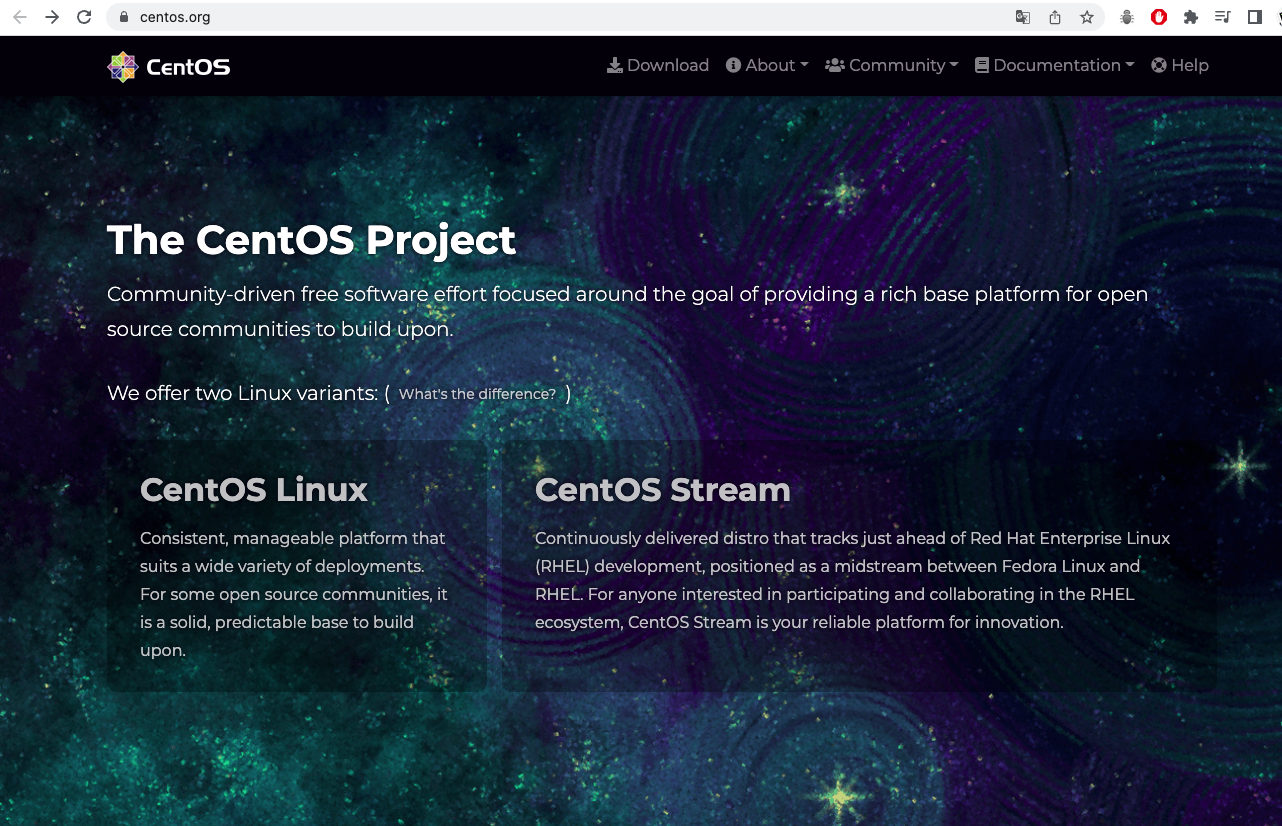Click the padlock icon in address bar
This screenshot has width=1282, height=826.
tap(124, 17)
